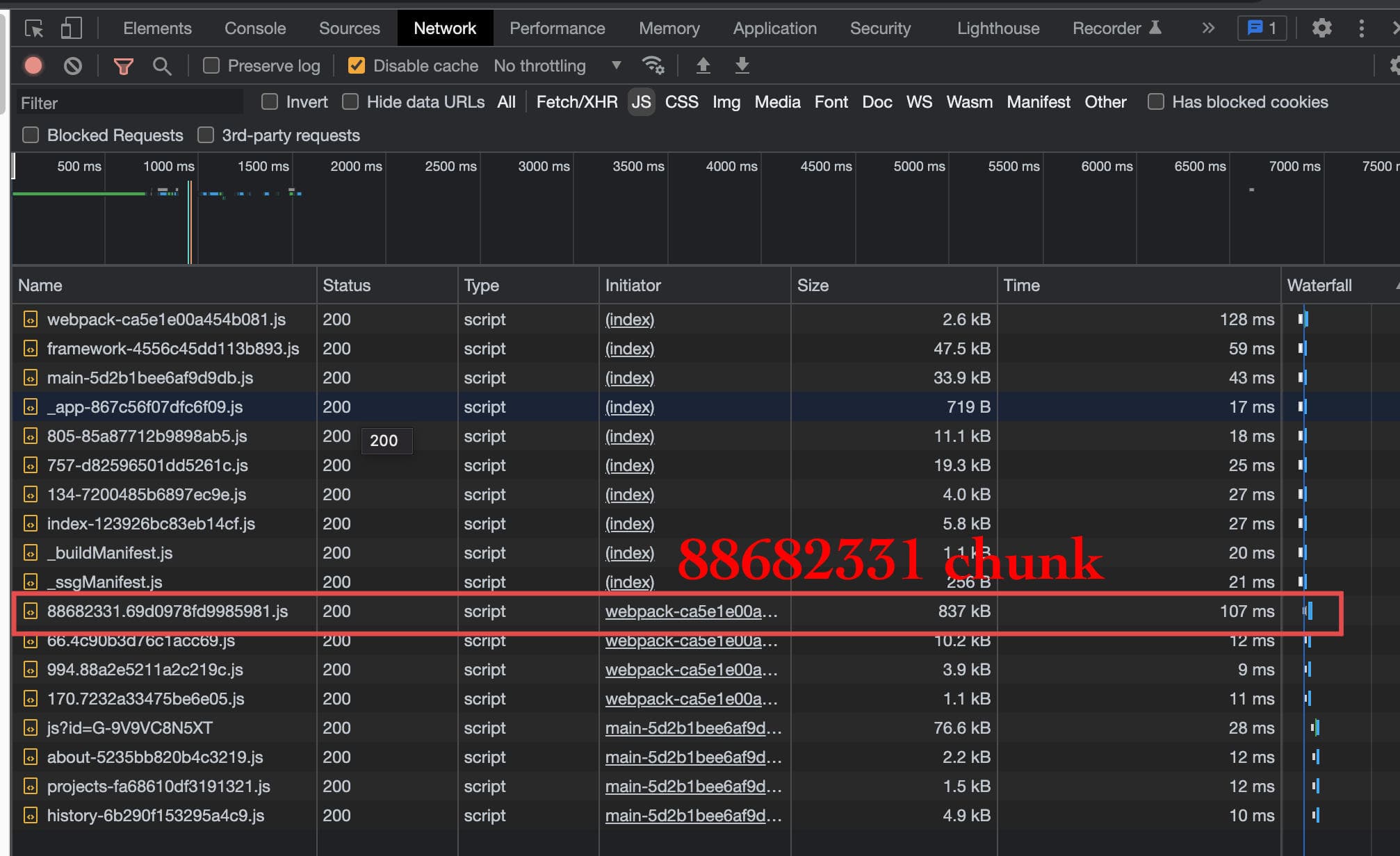The height and width of the screenshot is (856, 1400).
Task: Check the Invert filter checkbox
Action: pyautogui.click(x=270, y=102)
